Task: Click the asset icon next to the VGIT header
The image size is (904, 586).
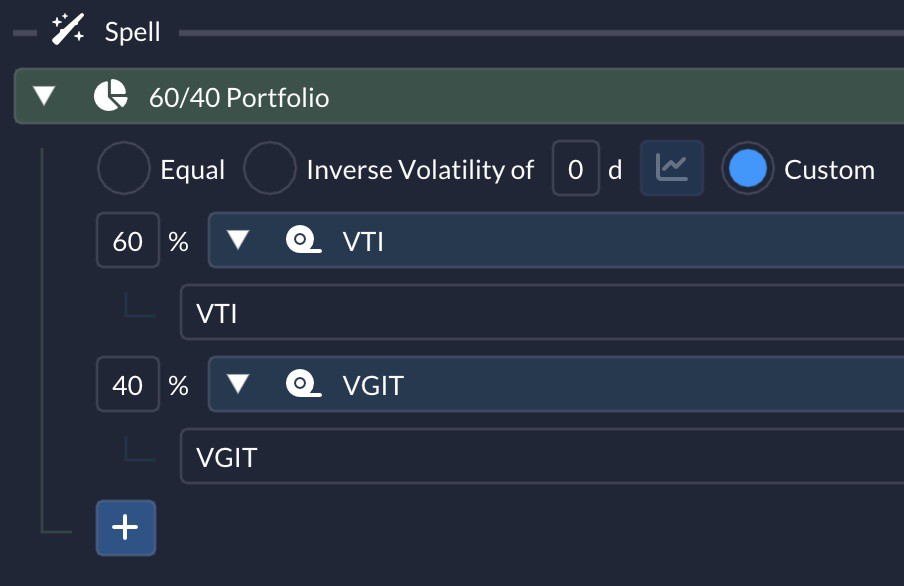Action: 303,384
